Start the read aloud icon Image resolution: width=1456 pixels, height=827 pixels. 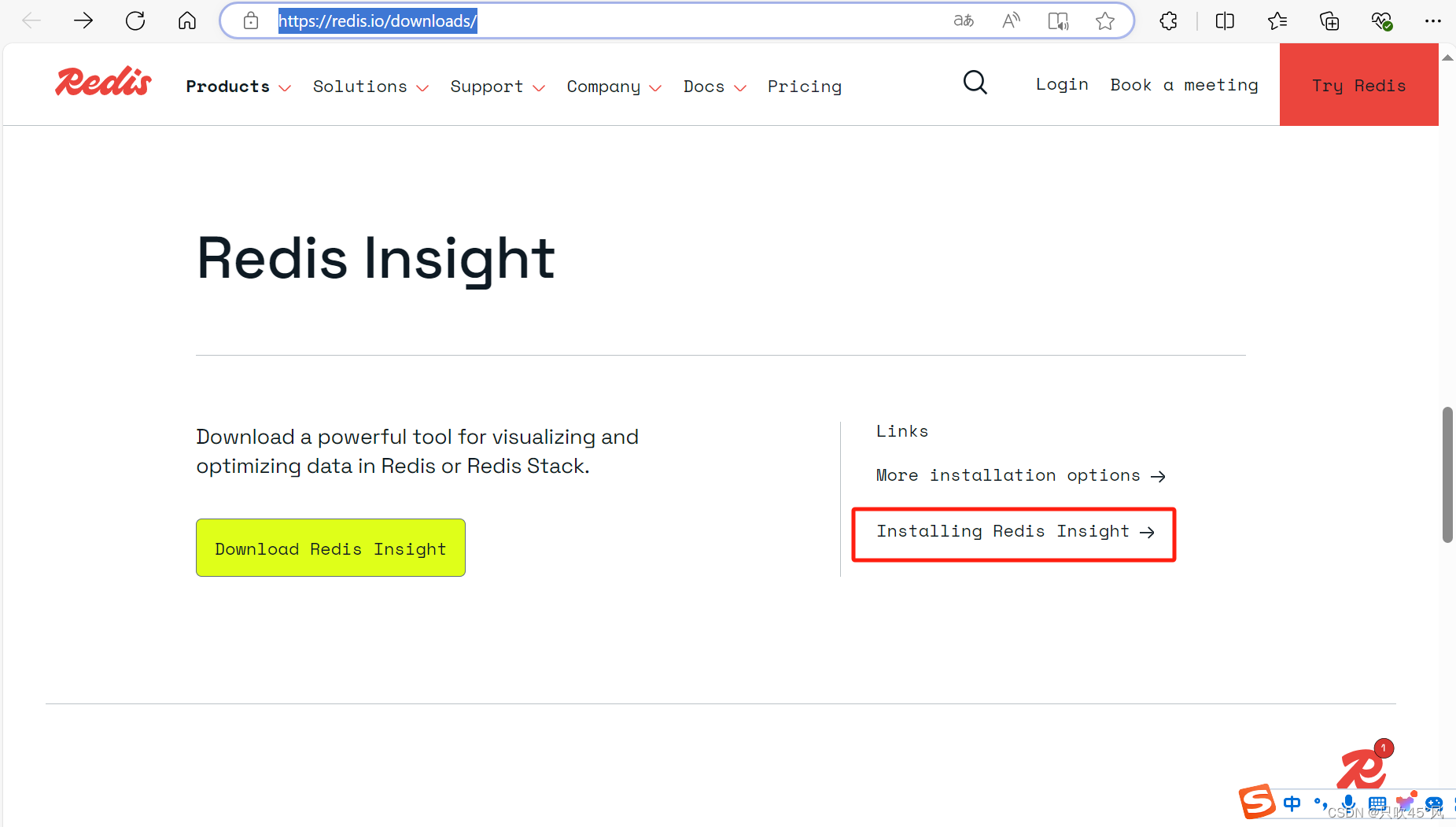1011,20
